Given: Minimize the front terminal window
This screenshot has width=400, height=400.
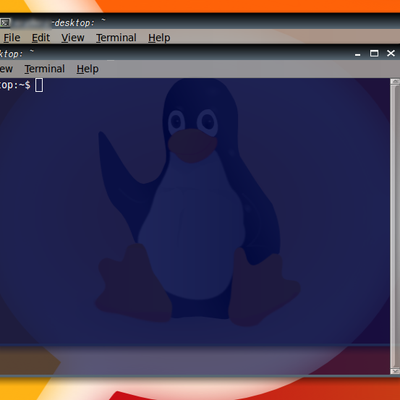Looking at the screenshot, I should point(358,54).
